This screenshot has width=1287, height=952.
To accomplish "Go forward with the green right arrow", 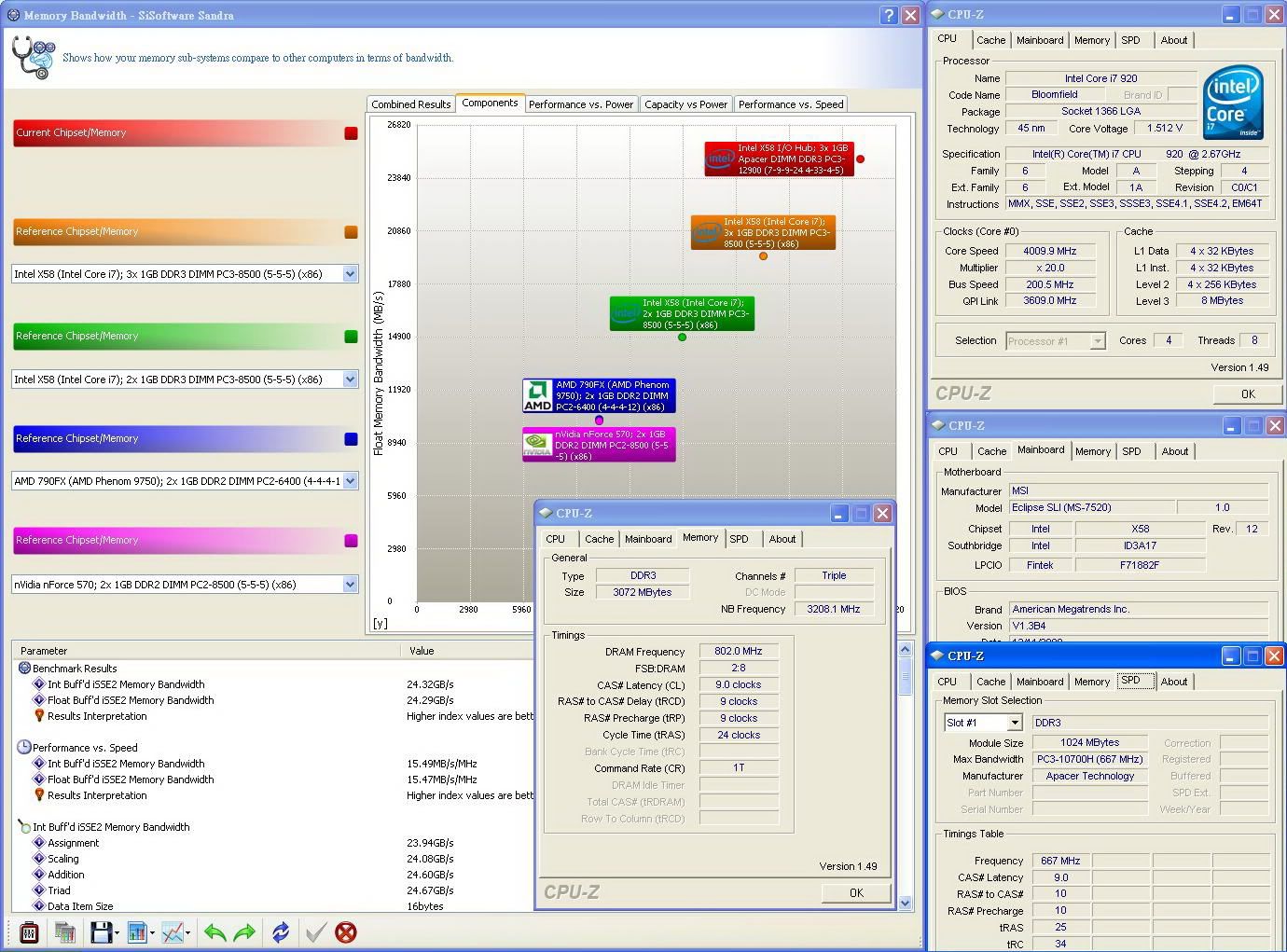I will 244,931.
